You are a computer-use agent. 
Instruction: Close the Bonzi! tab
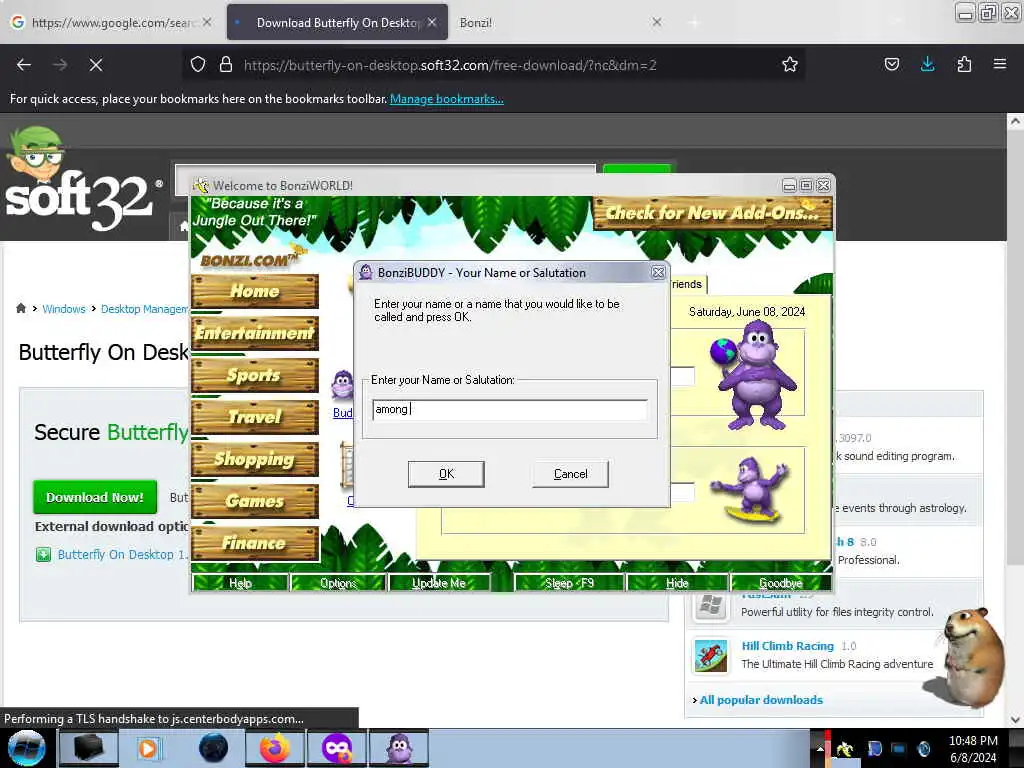(x=657, y=22)
